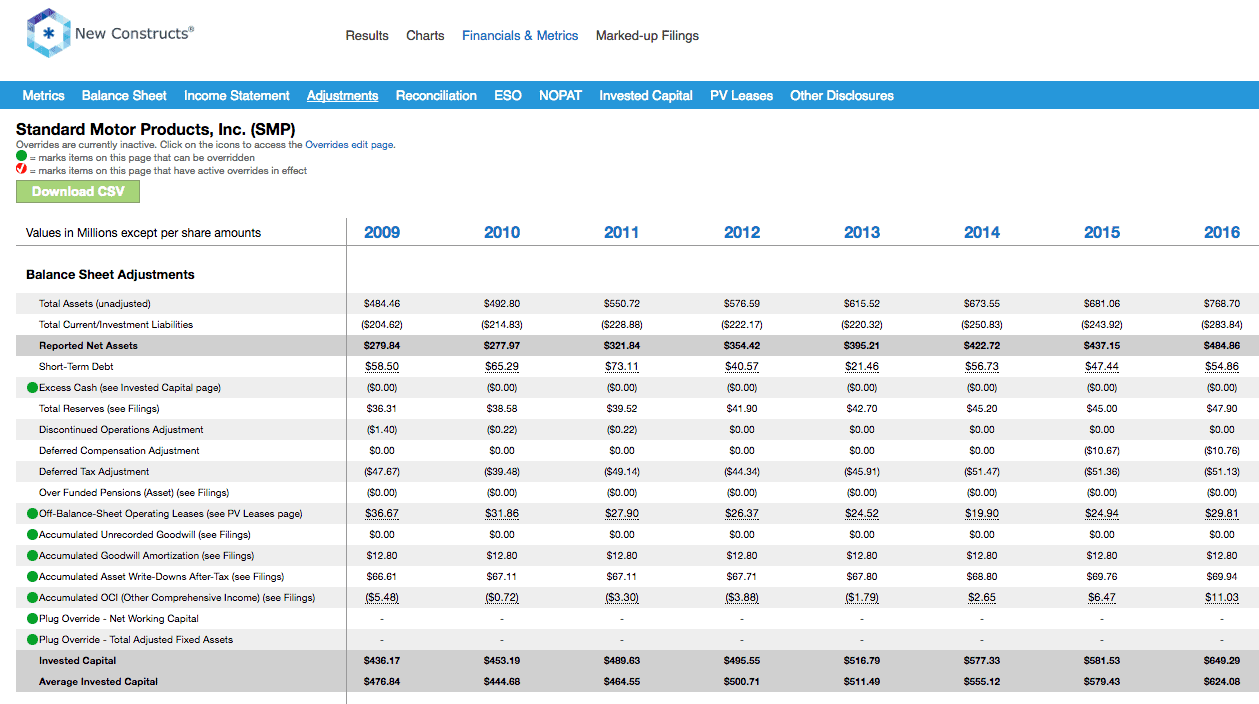The width and height of the screenshot is (1259, 704).
Task: Click green dot for Plug Override Total Adjusted Fixed Assets
Action: (x=33, y=640)
